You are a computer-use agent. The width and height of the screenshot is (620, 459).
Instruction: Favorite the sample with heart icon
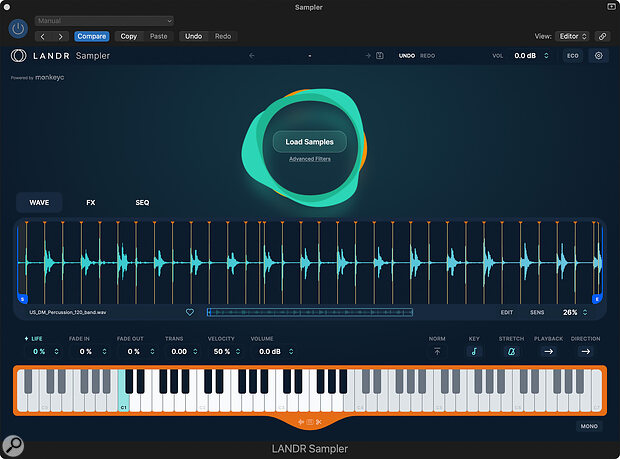coord(190,312)
